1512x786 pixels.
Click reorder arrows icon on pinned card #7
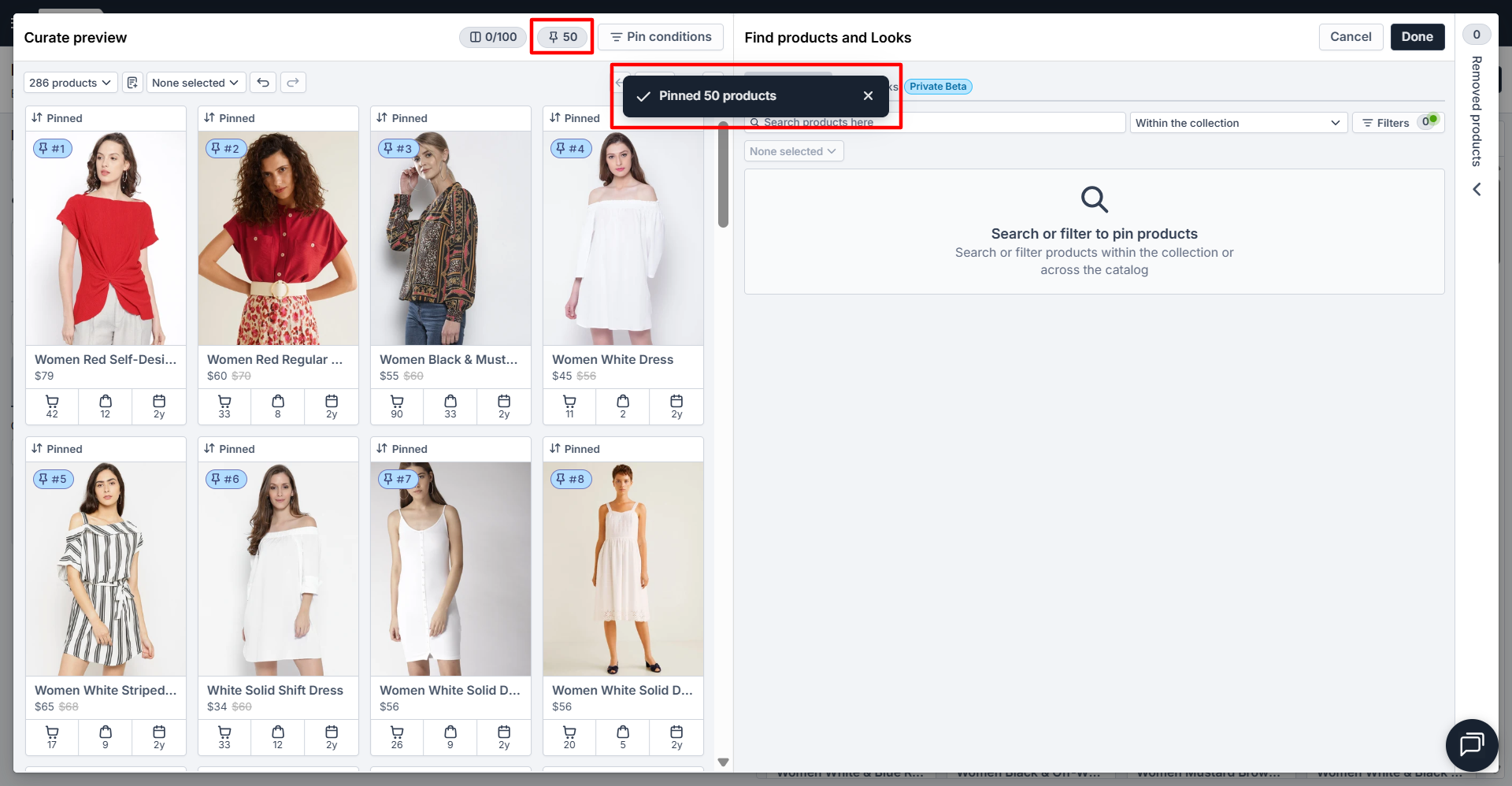tap(382, 449)
